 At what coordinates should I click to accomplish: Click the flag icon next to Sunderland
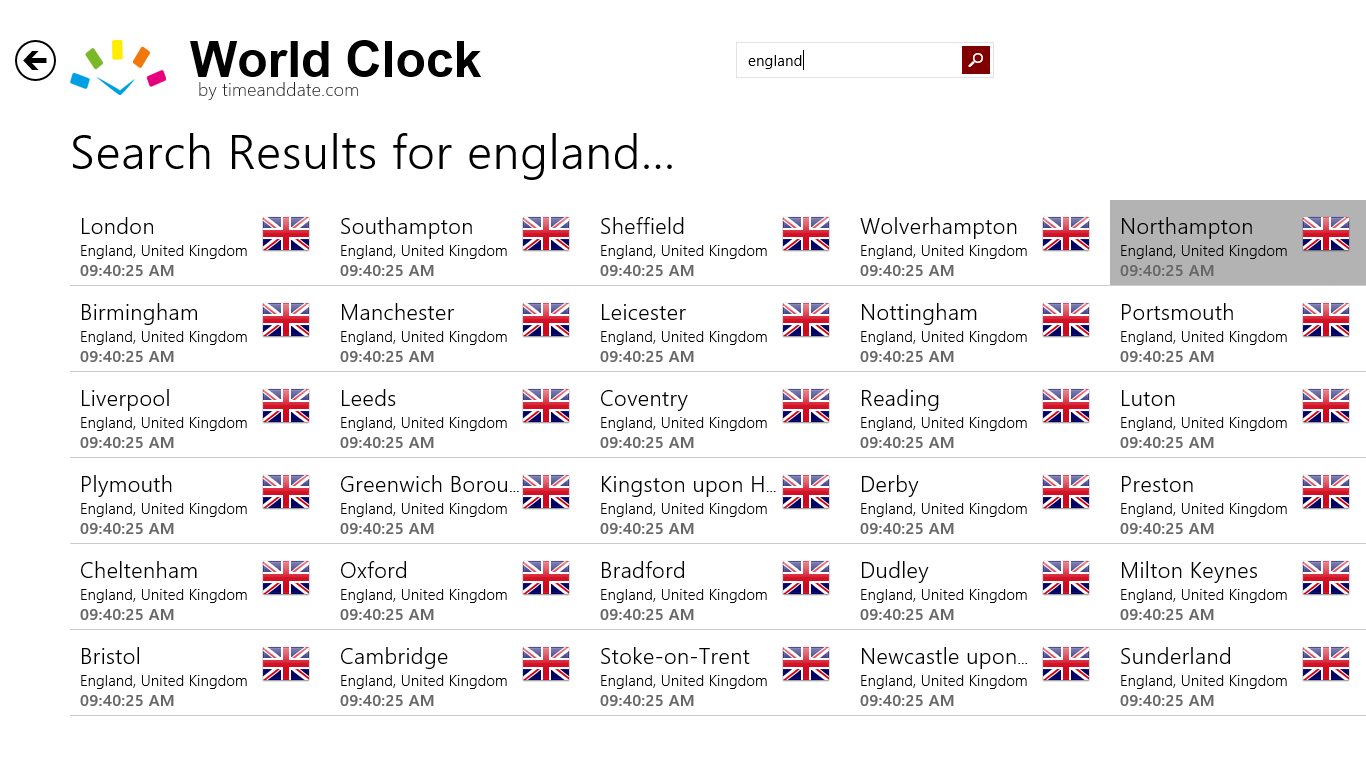[1326, 664]
